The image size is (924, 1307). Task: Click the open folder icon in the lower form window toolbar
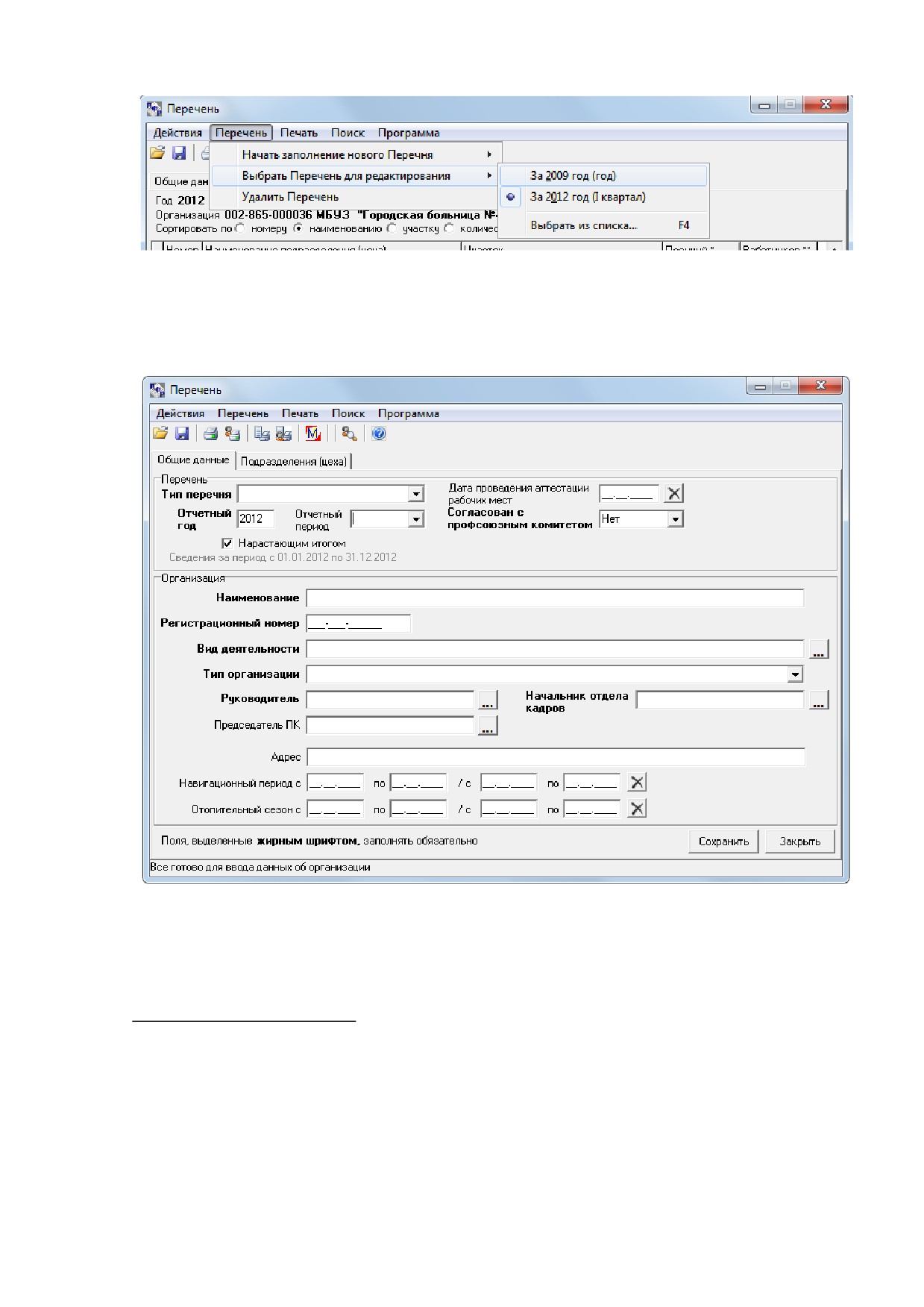(160, 433)
